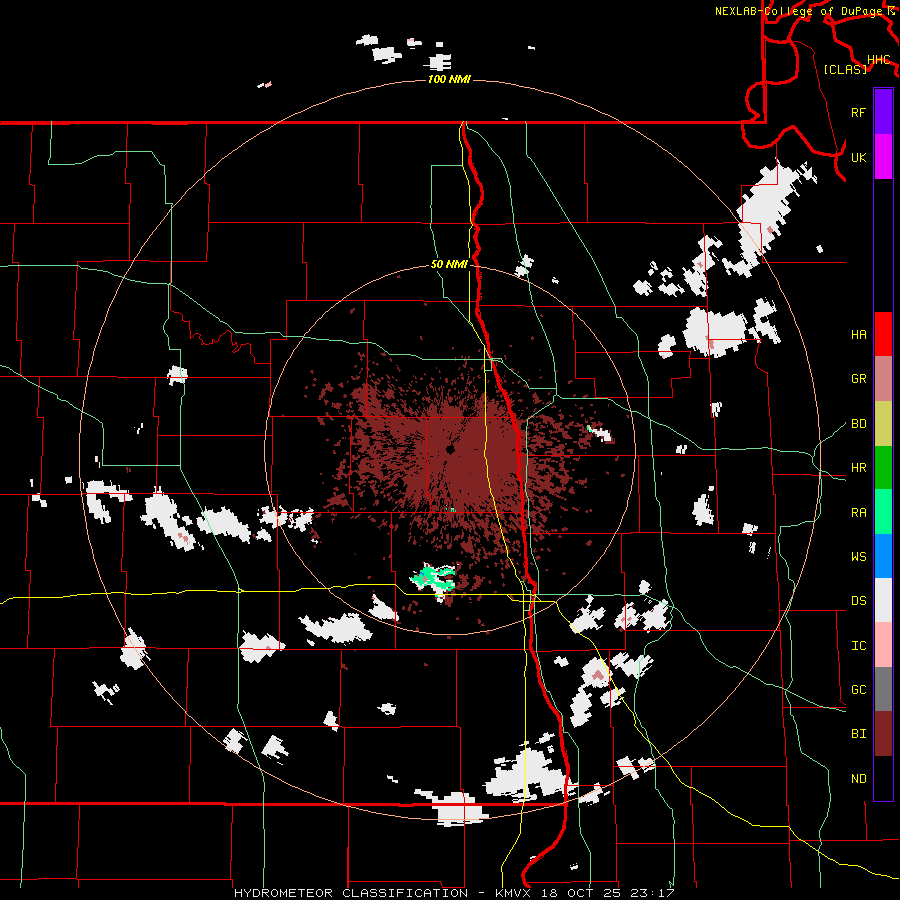Click the HA red legend swatch
Image resolution: width=900 pixels, height=900 pixels.
(883, 334)
